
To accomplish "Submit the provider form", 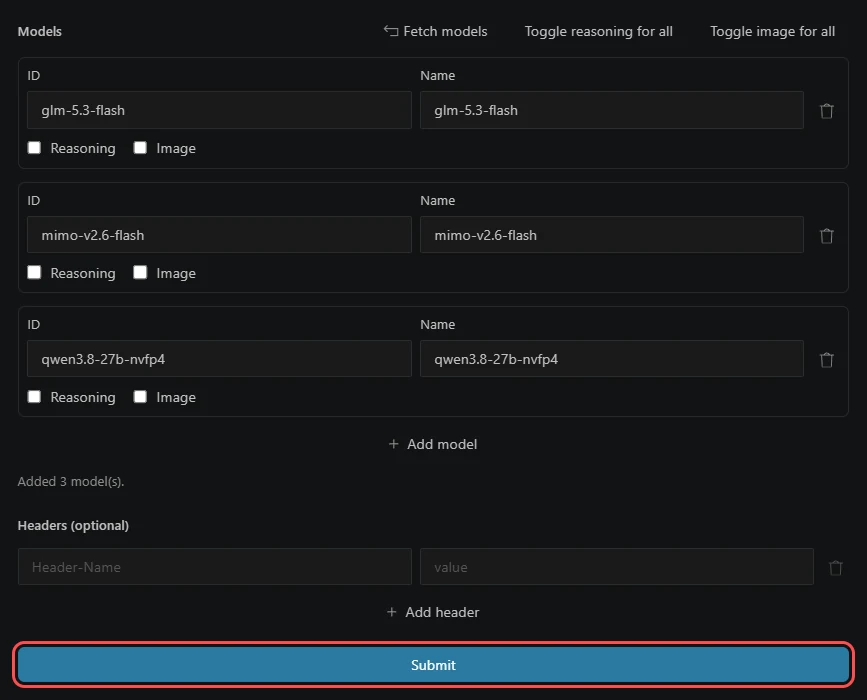I will (433, 665).
